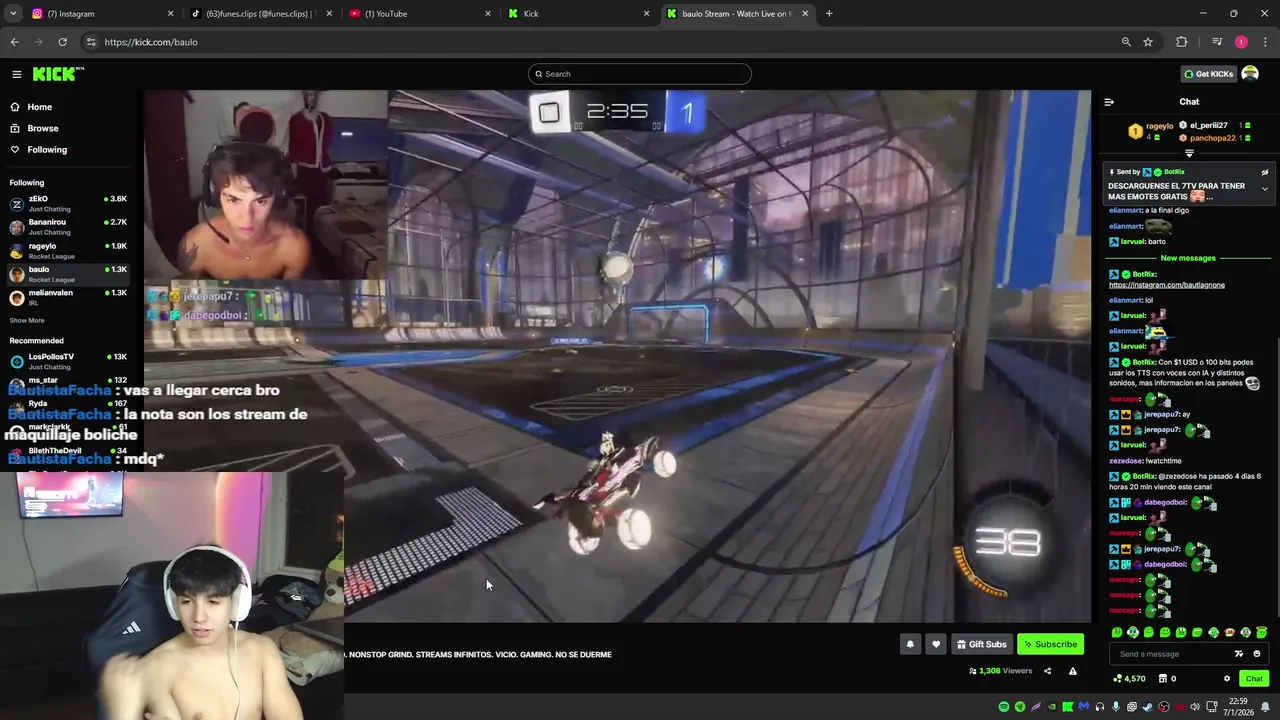Open the Kick sidebar hamburger menu
Viewport: 1280px width, 720px height.
click(16, 74)
